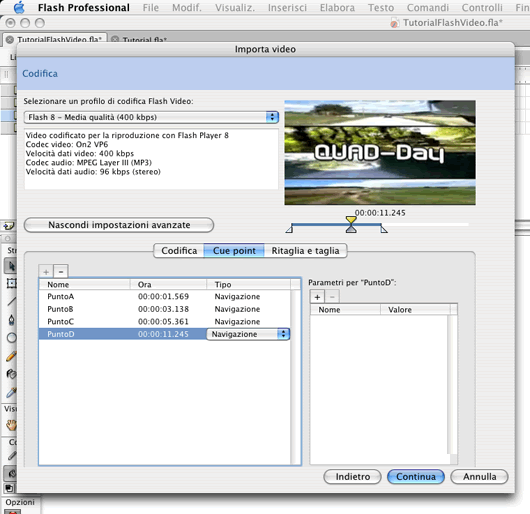Click Nascondi impostazioni avanzate button

pyautogui.click(x=119, y=225)
